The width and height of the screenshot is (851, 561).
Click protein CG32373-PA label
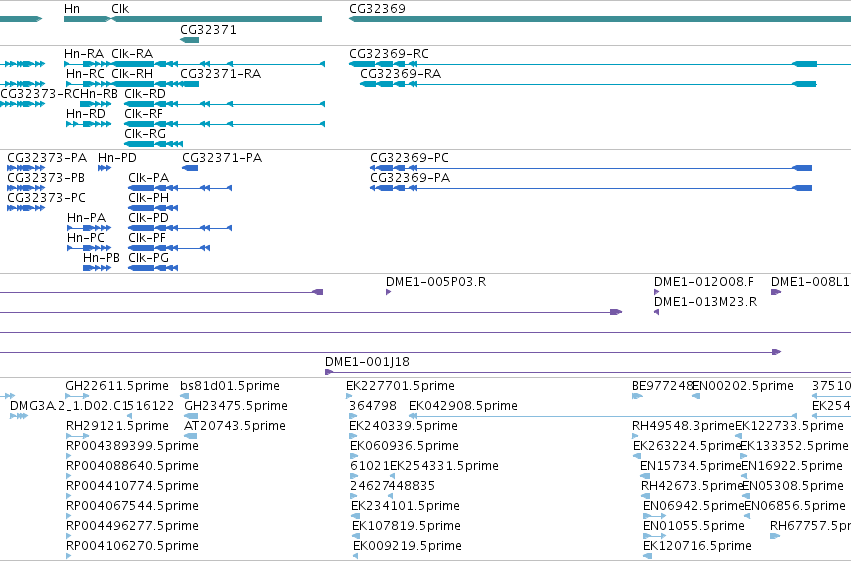47,158
